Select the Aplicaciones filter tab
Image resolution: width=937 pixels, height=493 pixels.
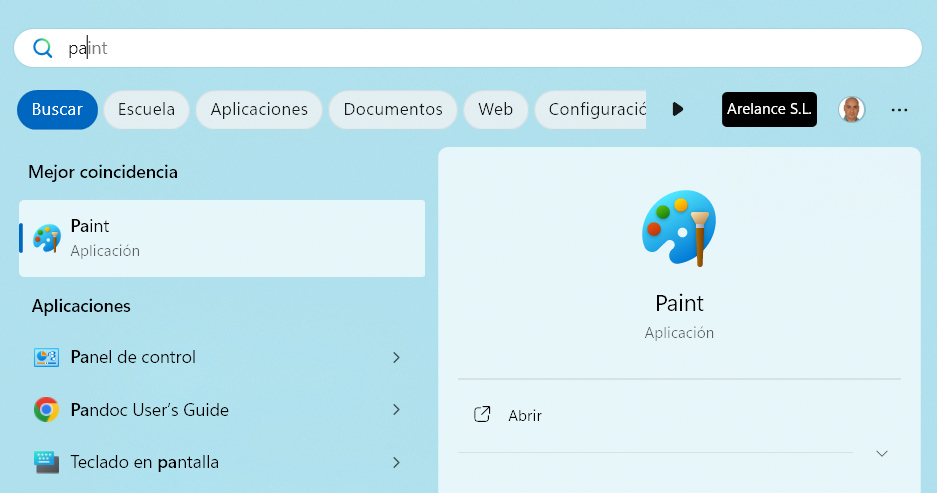(x=259, y=109)
